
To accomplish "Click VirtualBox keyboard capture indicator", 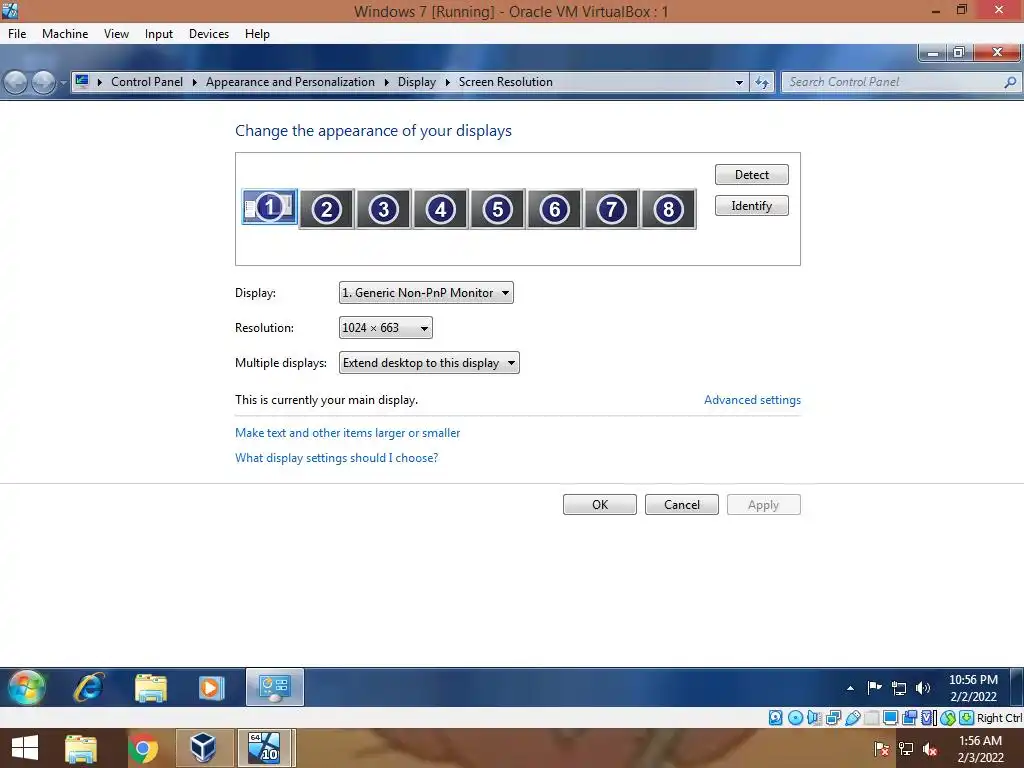I will (967, 718).
